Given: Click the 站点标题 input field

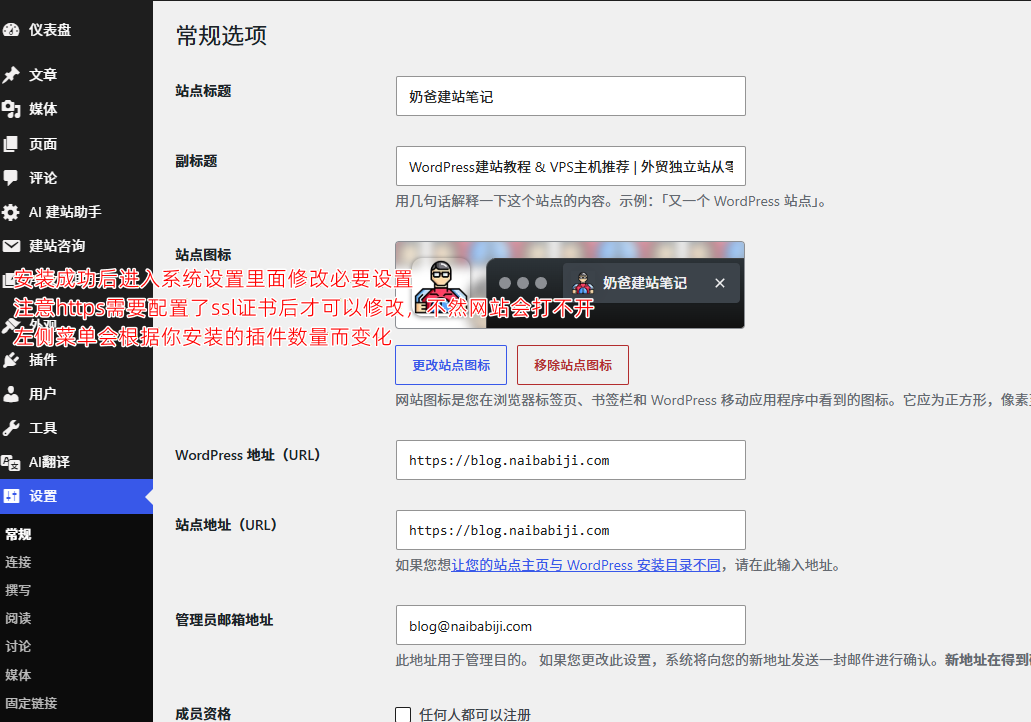Looking at the screenshot, I should 571,96.
